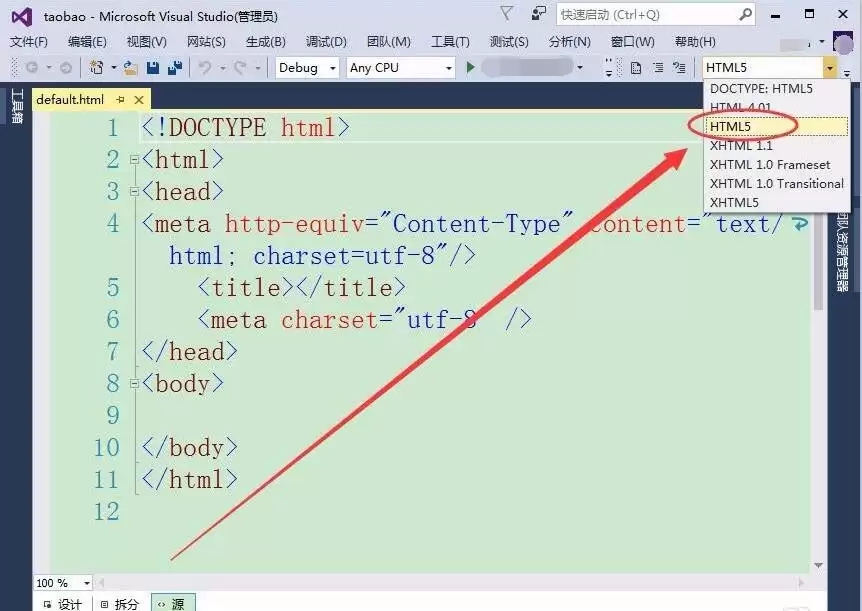Click the Save icon in the toolbar
The height and width of the screenshot is (611, 862).
pos(153,67)
